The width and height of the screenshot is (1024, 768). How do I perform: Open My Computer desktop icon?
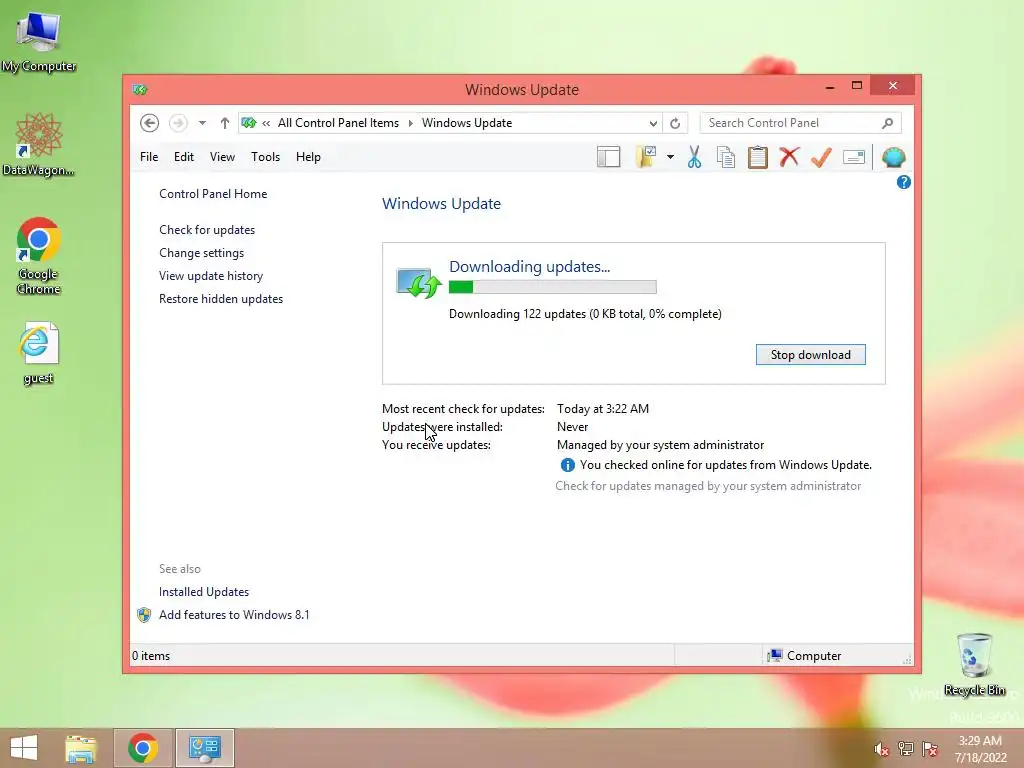pyautogui.click(x=39, y=42)
